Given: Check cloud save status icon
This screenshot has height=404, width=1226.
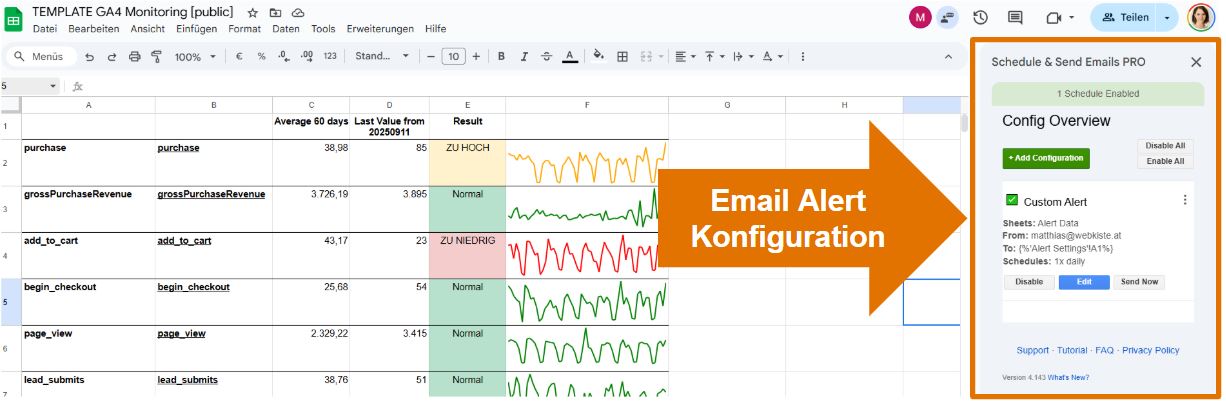Looking at the screenshot, I should coord(298,12).
